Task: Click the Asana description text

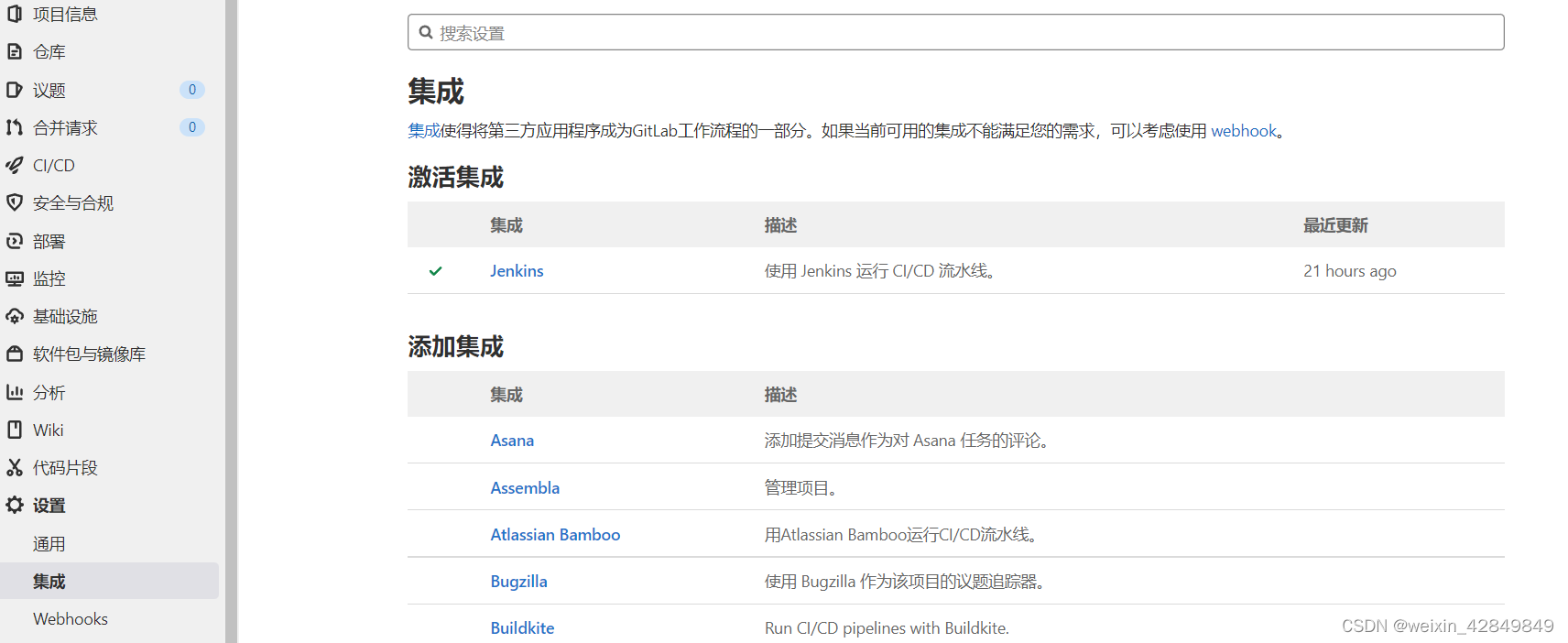Action: click(x=907, y=440)
